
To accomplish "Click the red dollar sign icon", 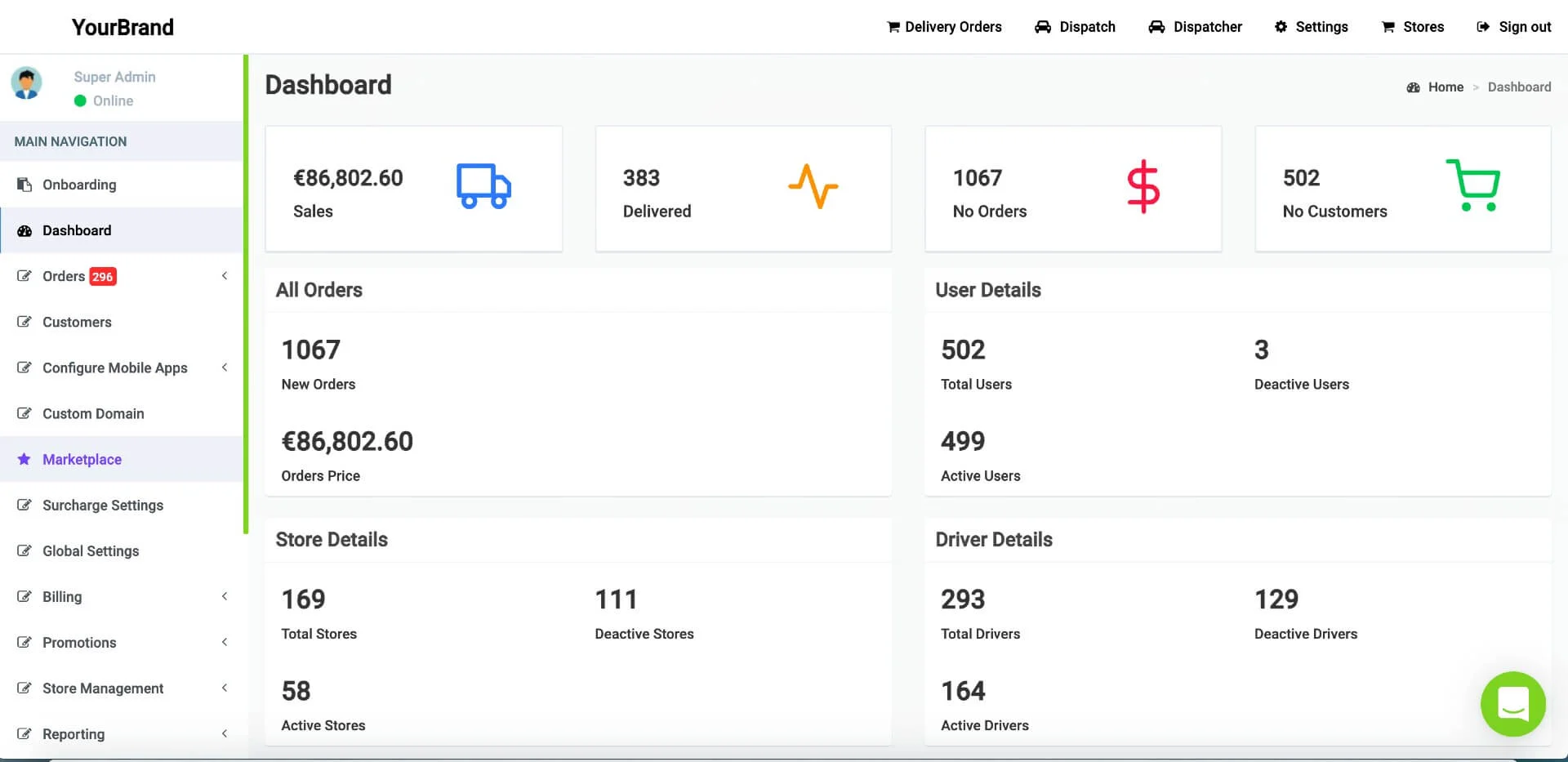I will tap(1143, 186).
